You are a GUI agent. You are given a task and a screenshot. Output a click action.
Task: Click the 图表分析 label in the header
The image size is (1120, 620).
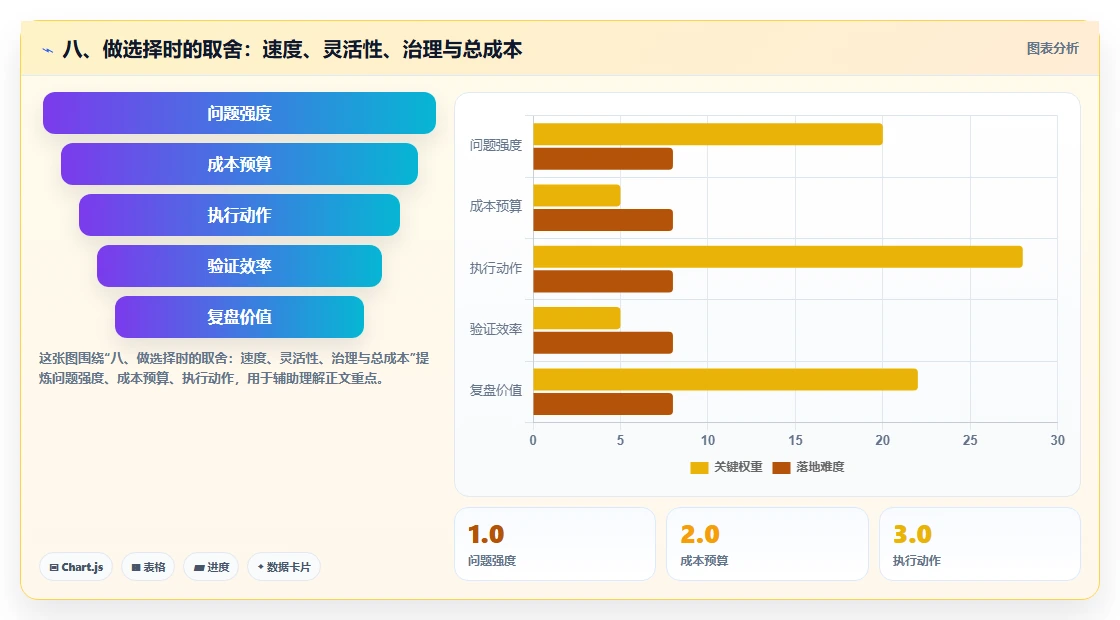coord(1052,49)
